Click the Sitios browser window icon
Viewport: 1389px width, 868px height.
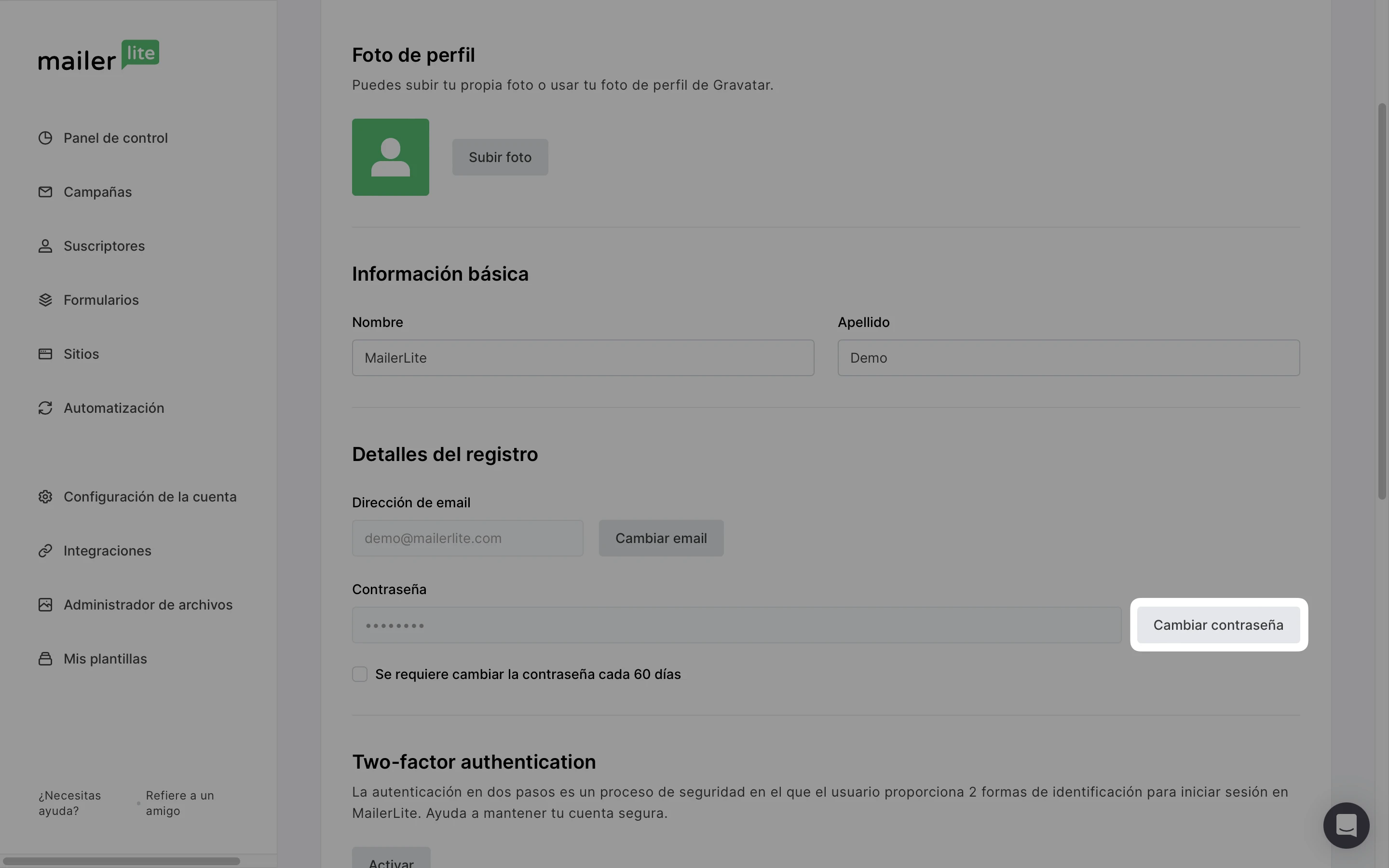point(45,353)
